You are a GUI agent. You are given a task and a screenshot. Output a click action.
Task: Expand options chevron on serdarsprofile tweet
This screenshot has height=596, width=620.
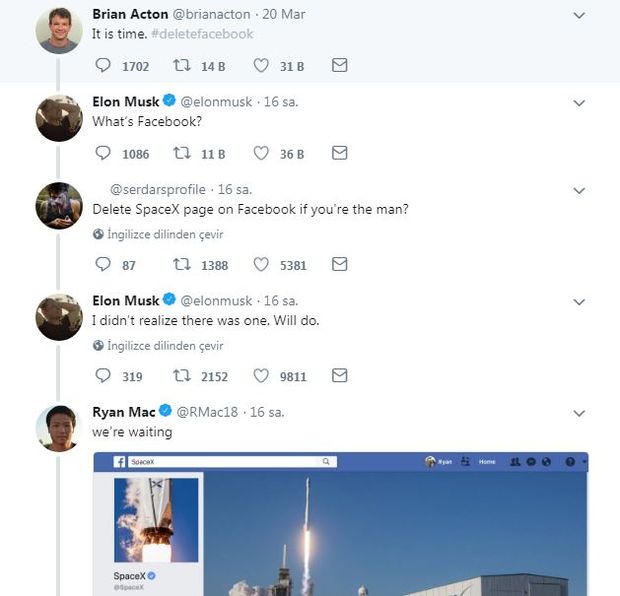[x=579, y=191]
